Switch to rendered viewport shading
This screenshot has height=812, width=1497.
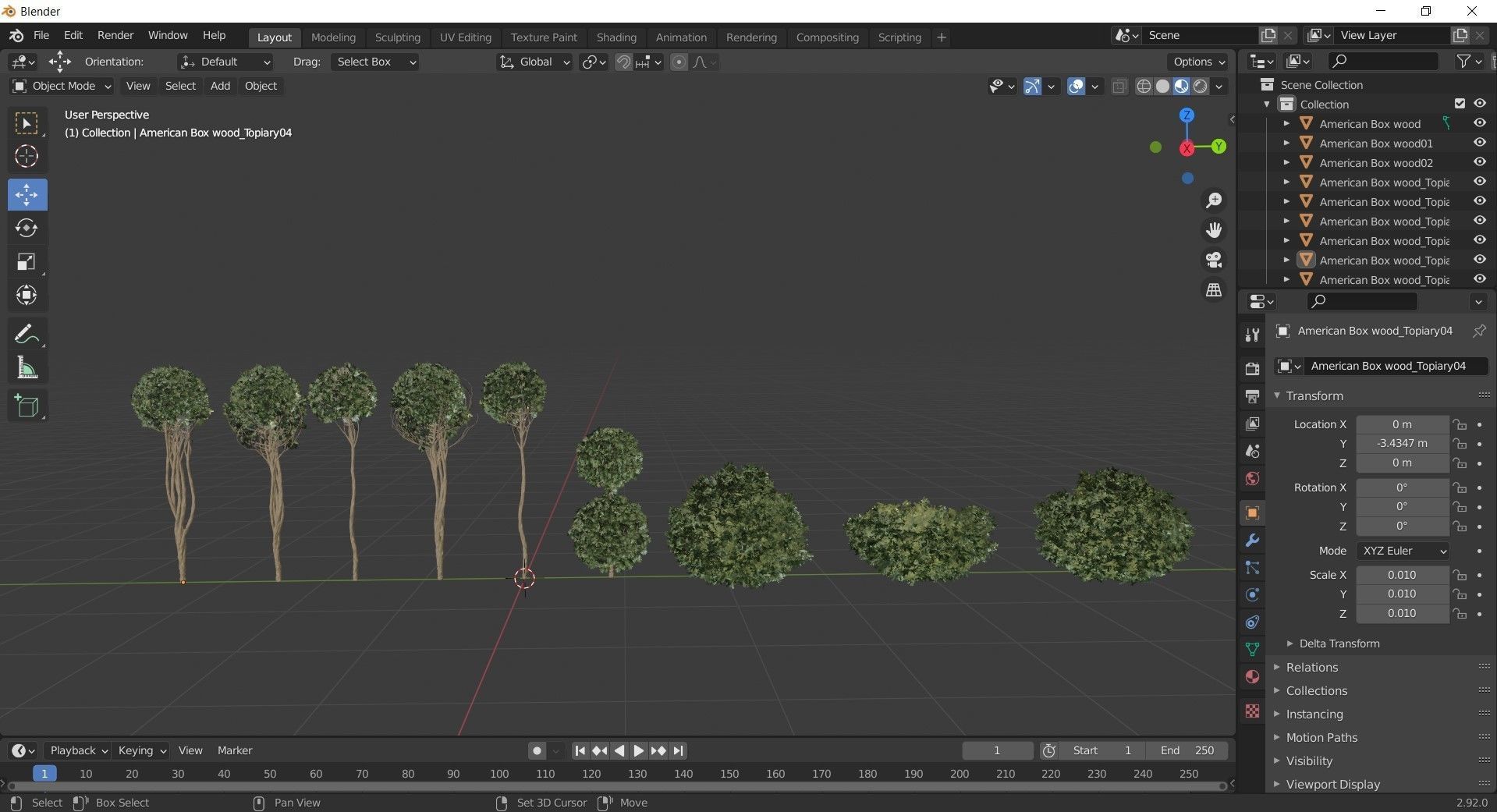(x=1201, y=87)
